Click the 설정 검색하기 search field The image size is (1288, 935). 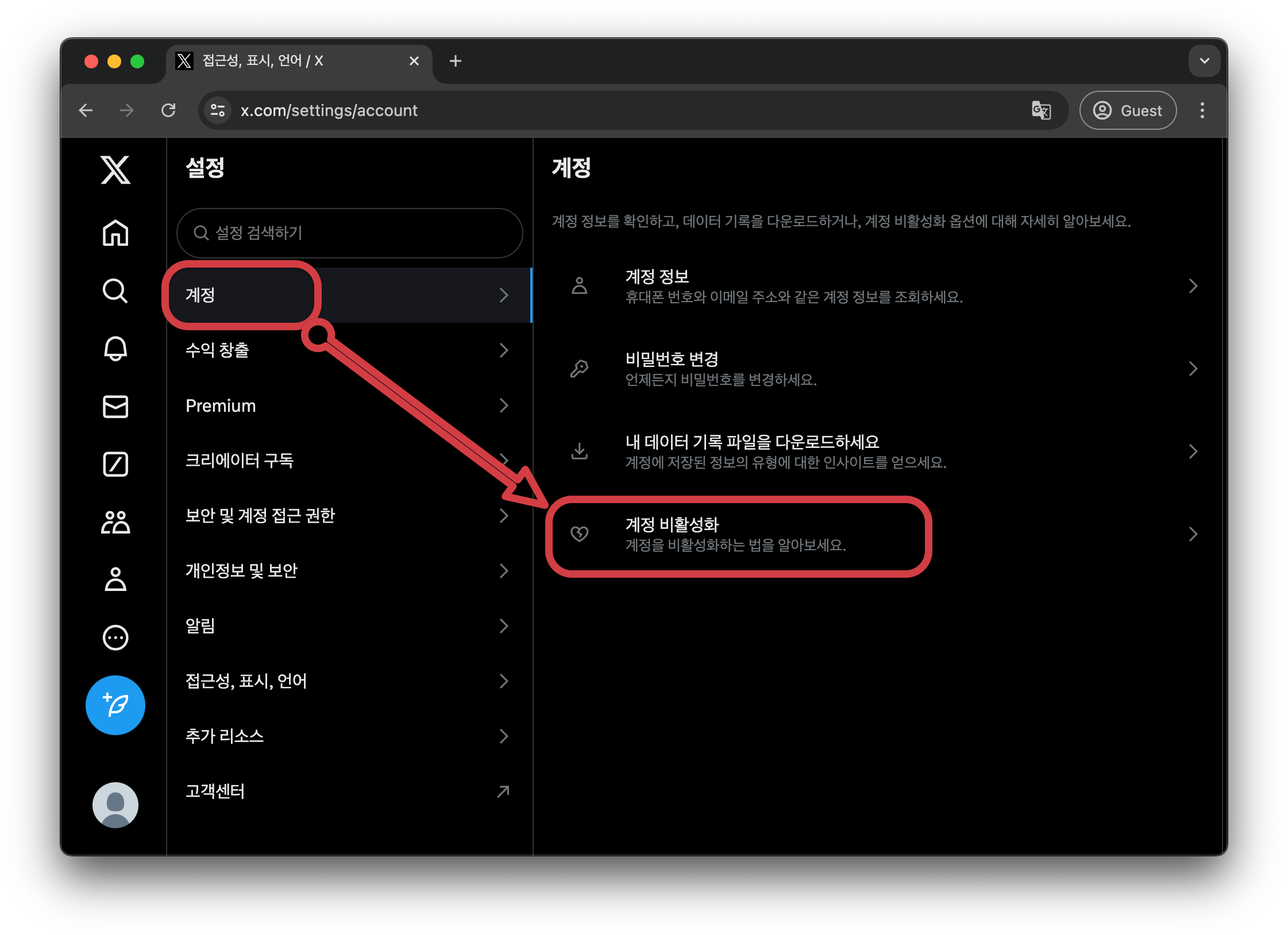[349, 233]
